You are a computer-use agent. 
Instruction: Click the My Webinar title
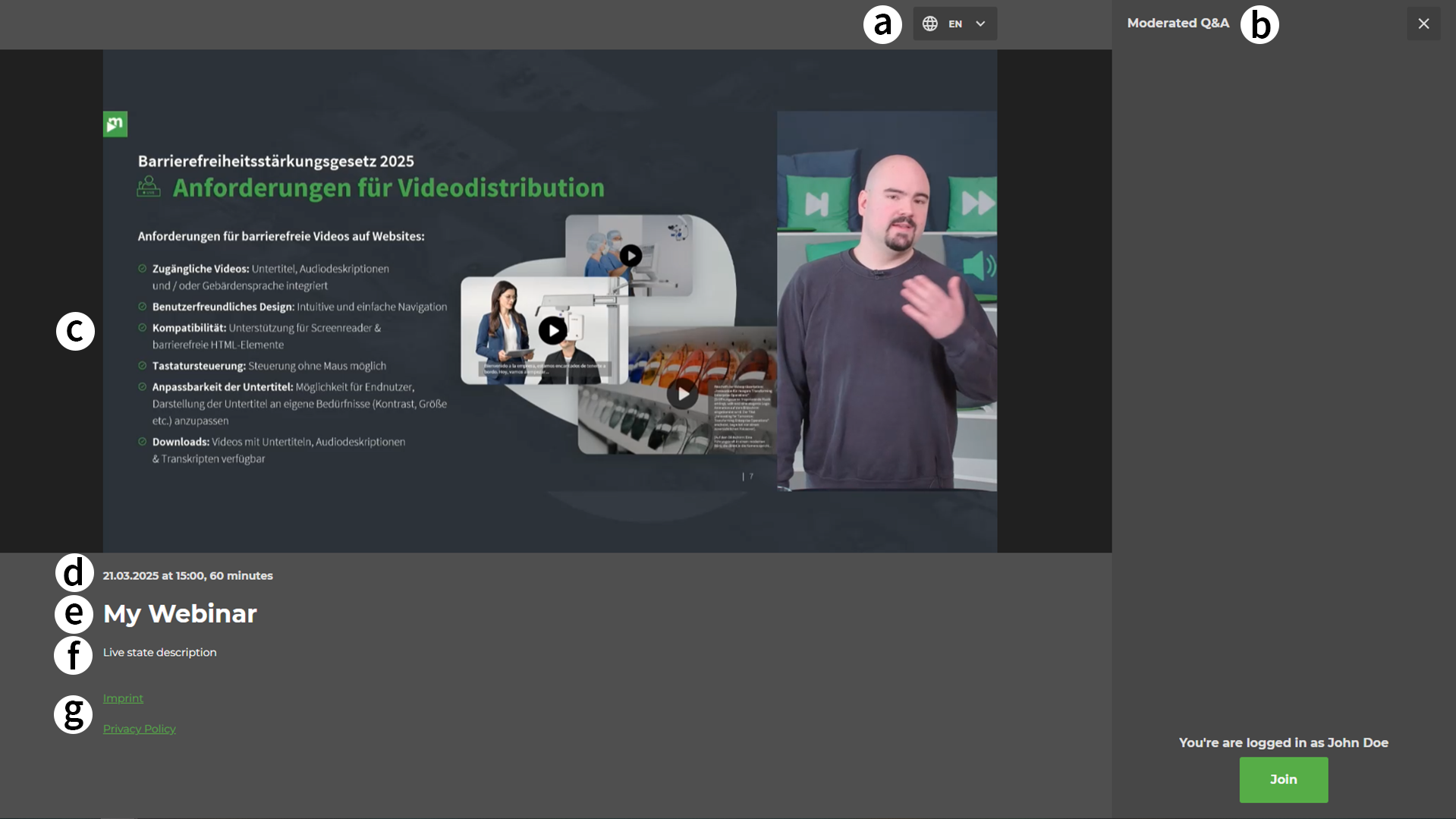pos(180,613)
